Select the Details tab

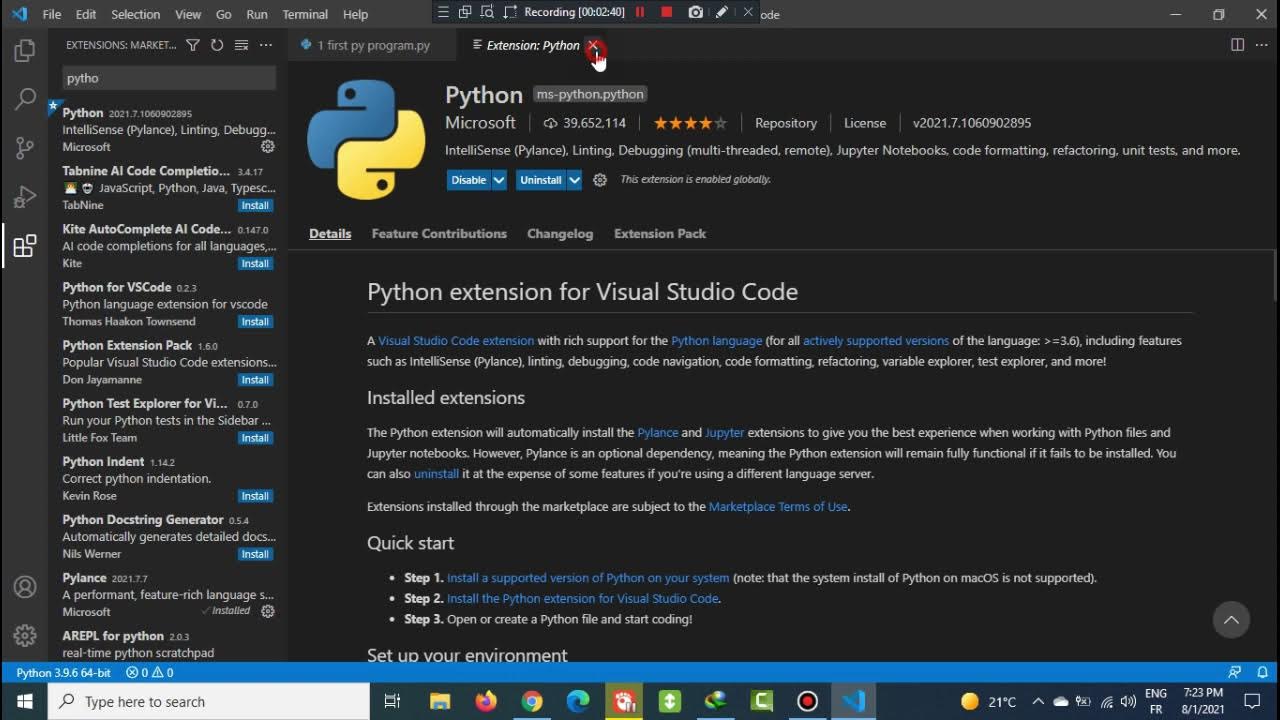(330, 233)
